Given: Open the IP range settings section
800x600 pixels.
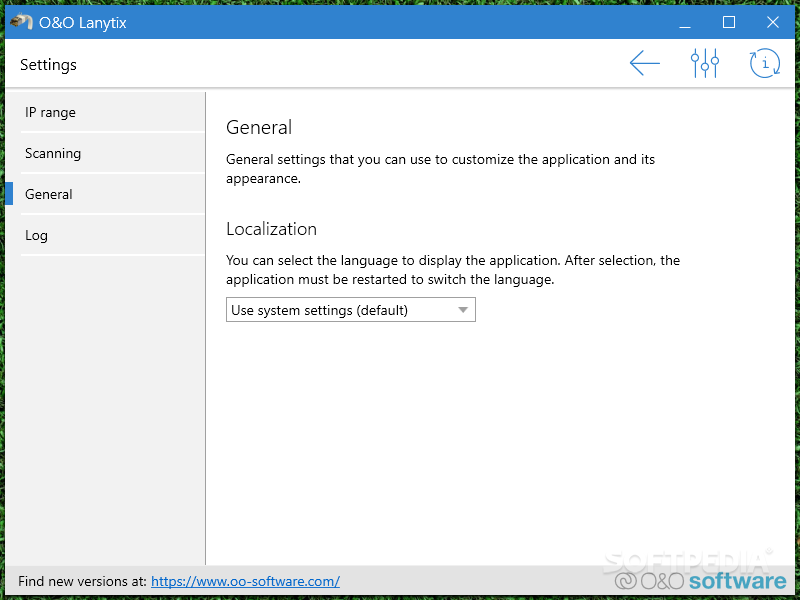Looking at the screenshot, I should pos(112,112).
